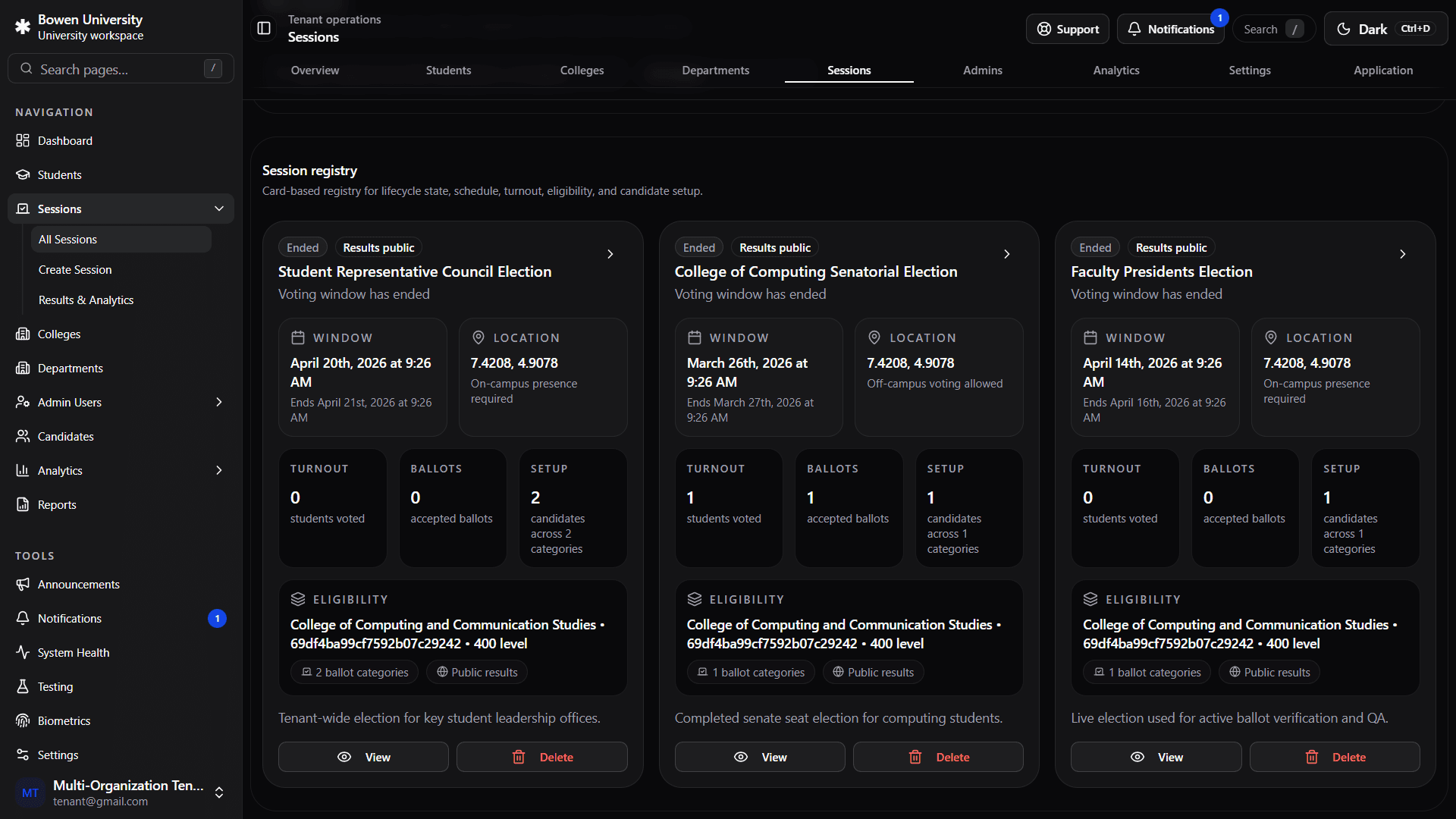Select All Sessions in the sidebar
1456x819 pixels.
coord(121,239)
